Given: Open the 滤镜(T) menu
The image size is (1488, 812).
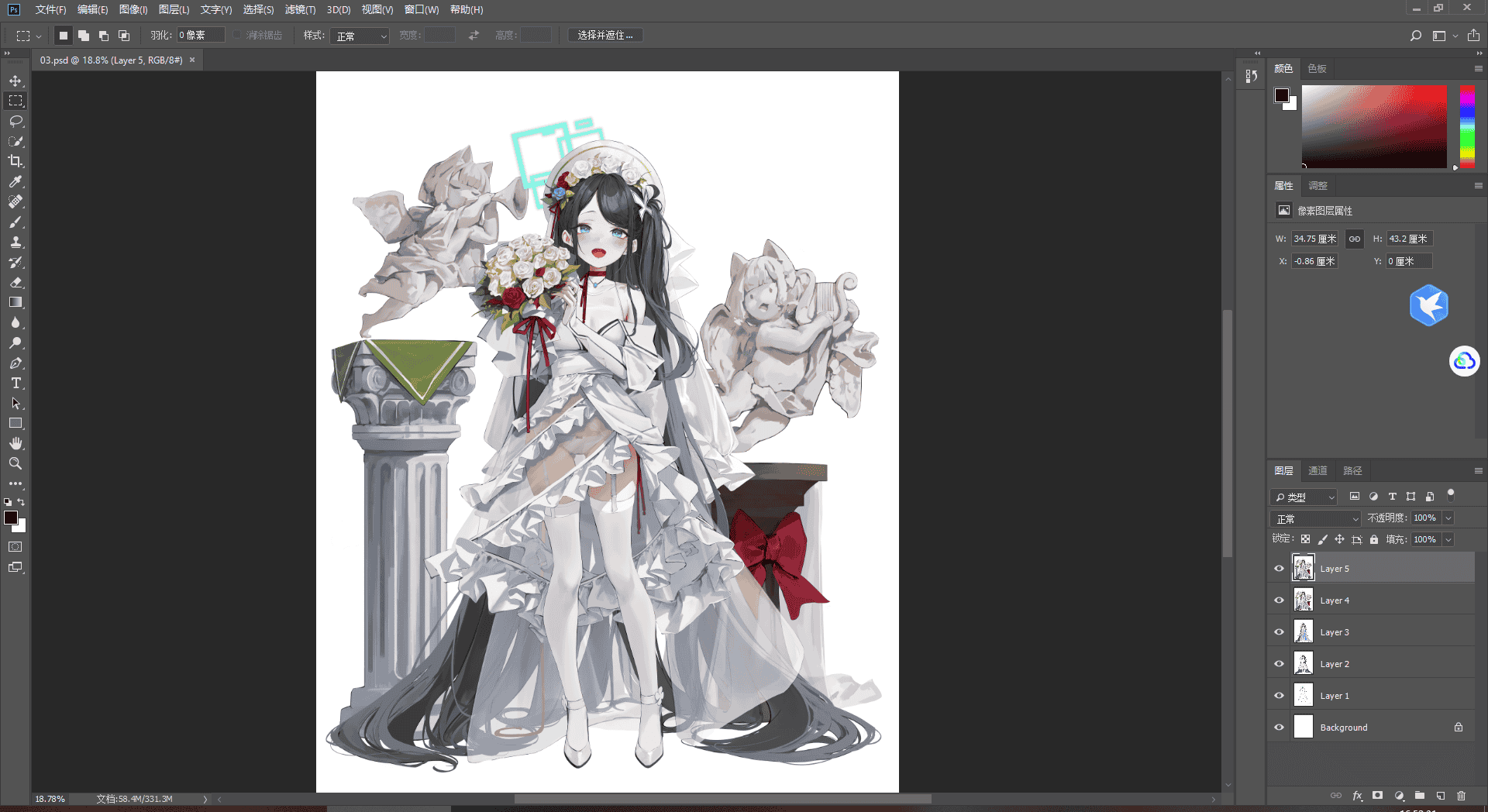Looking at the screenshot, I should [300, 9].
